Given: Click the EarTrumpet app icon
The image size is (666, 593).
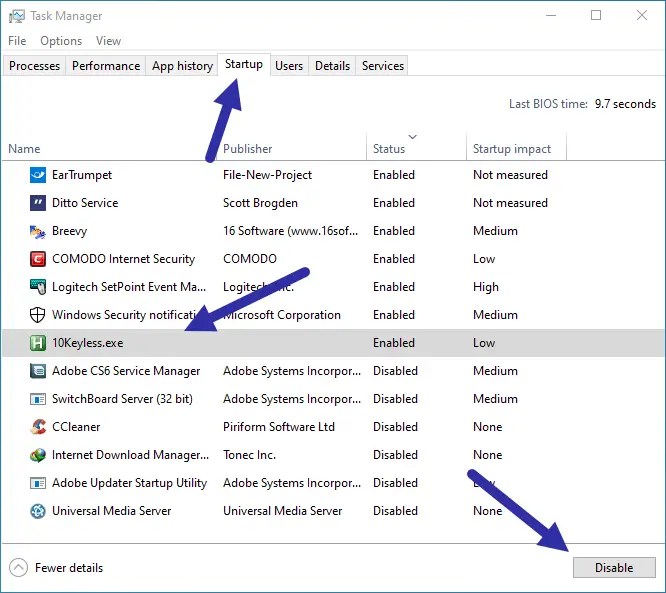Looking at the screenshot, I should click(38, 175).
